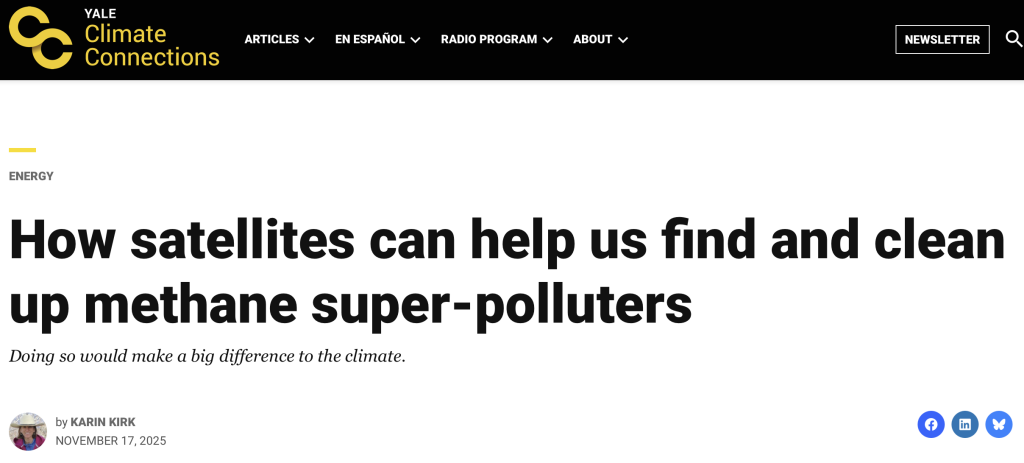Click the Yale Climate Connections CC logo icon

tap(40, 38)
